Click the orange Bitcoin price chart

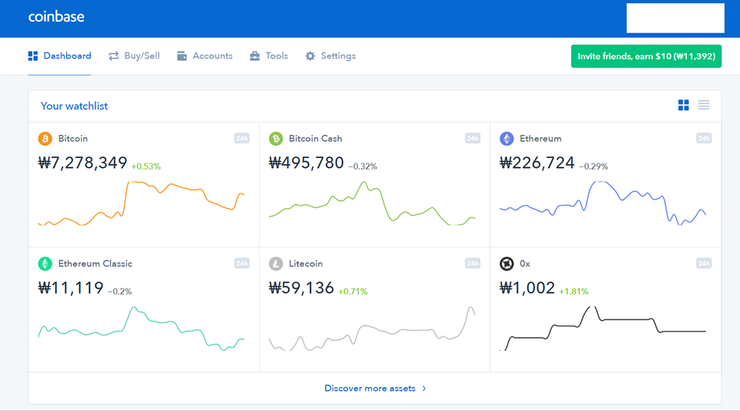[x=141, y=203]
